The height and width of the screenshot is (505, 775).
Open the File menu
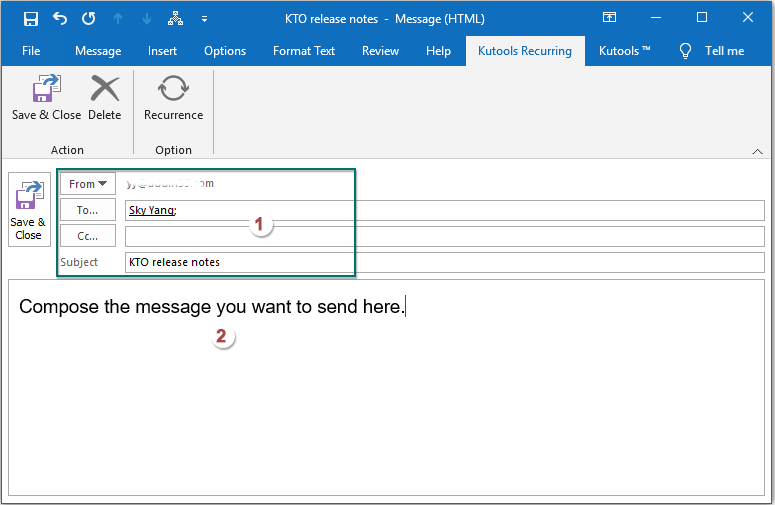(x=31, y=51)
